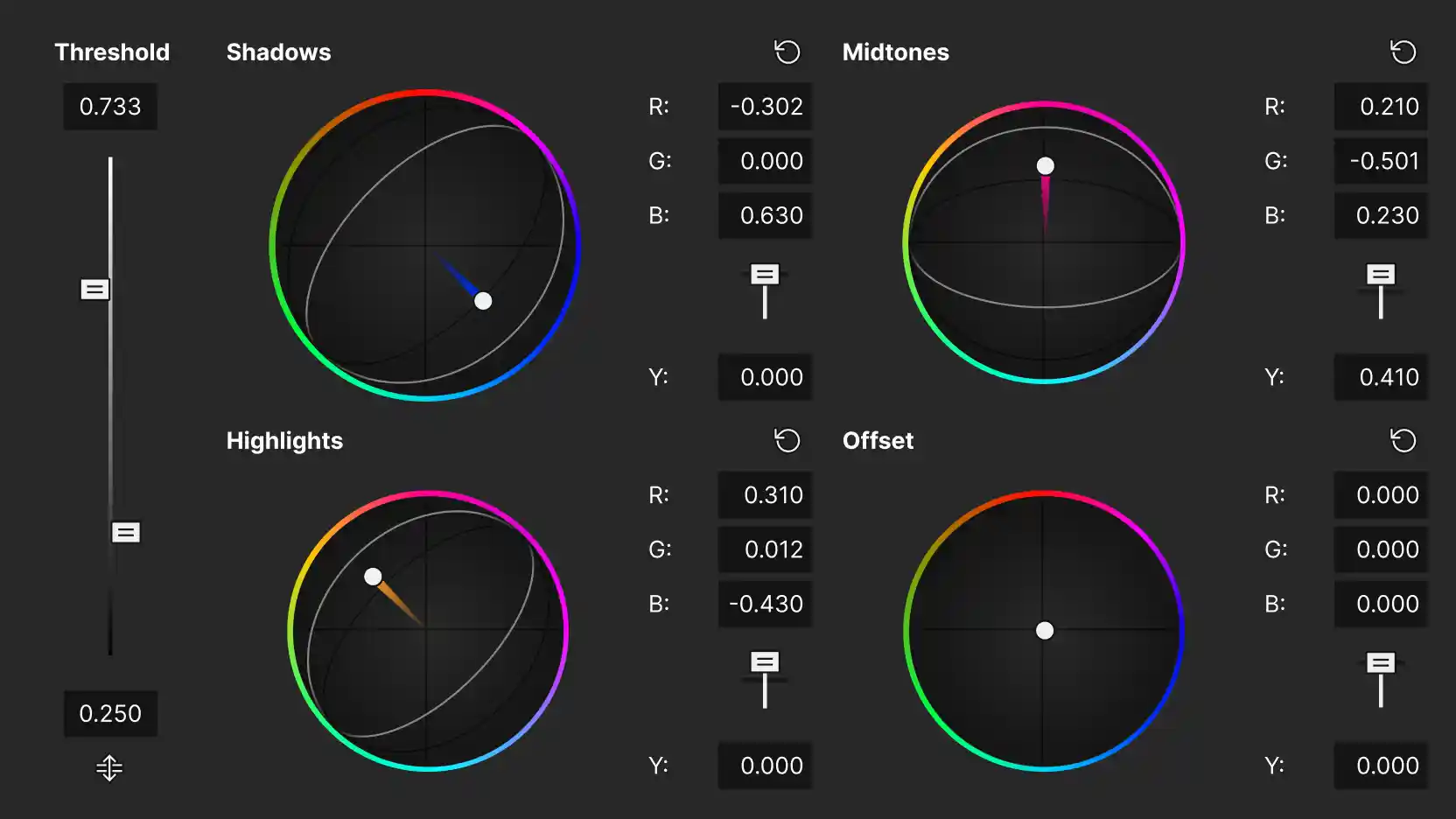Edit the upper Threshold value 0.733
The image size is (1456, 819).
tap(110, 107)
